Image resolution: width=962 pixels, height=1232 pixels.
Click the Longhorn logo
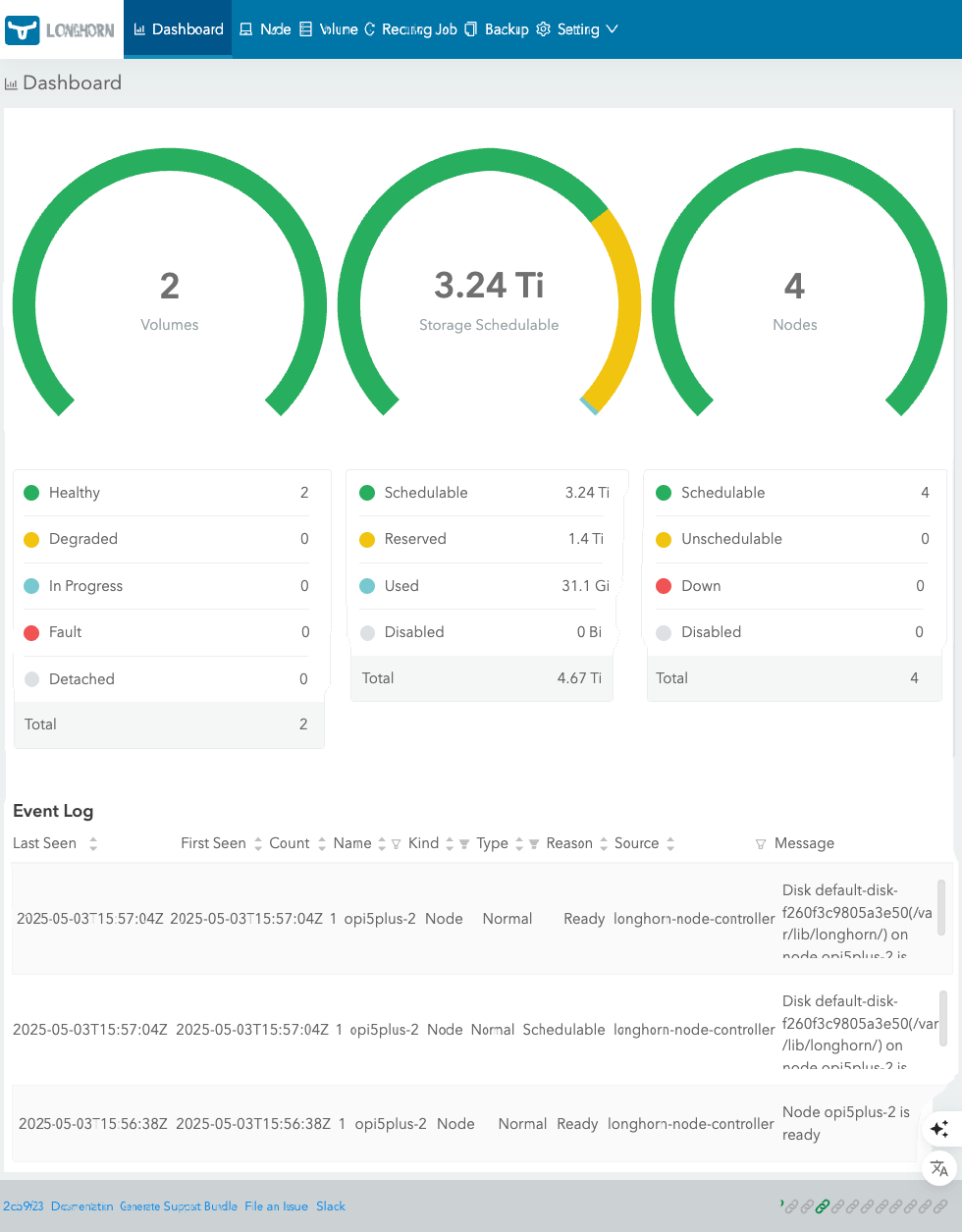[61, 29]
